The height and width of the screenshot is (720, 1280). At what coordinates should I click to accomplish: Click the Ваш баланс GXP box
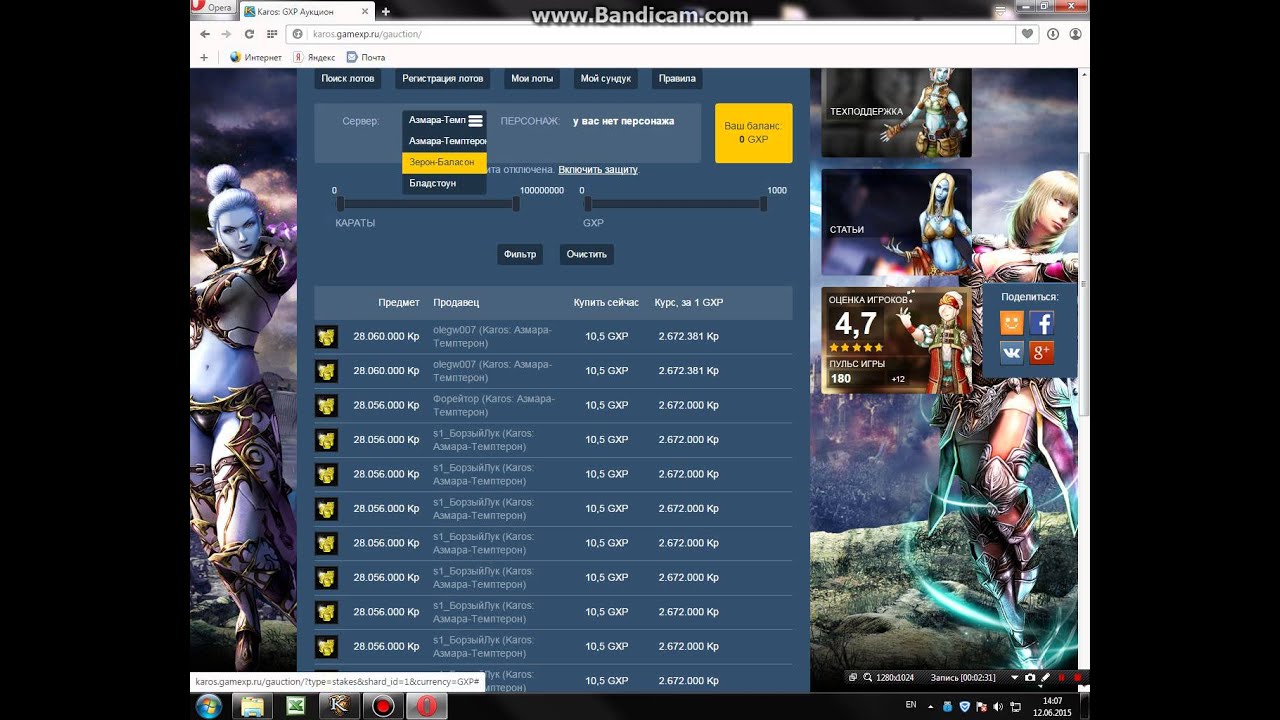754,133
